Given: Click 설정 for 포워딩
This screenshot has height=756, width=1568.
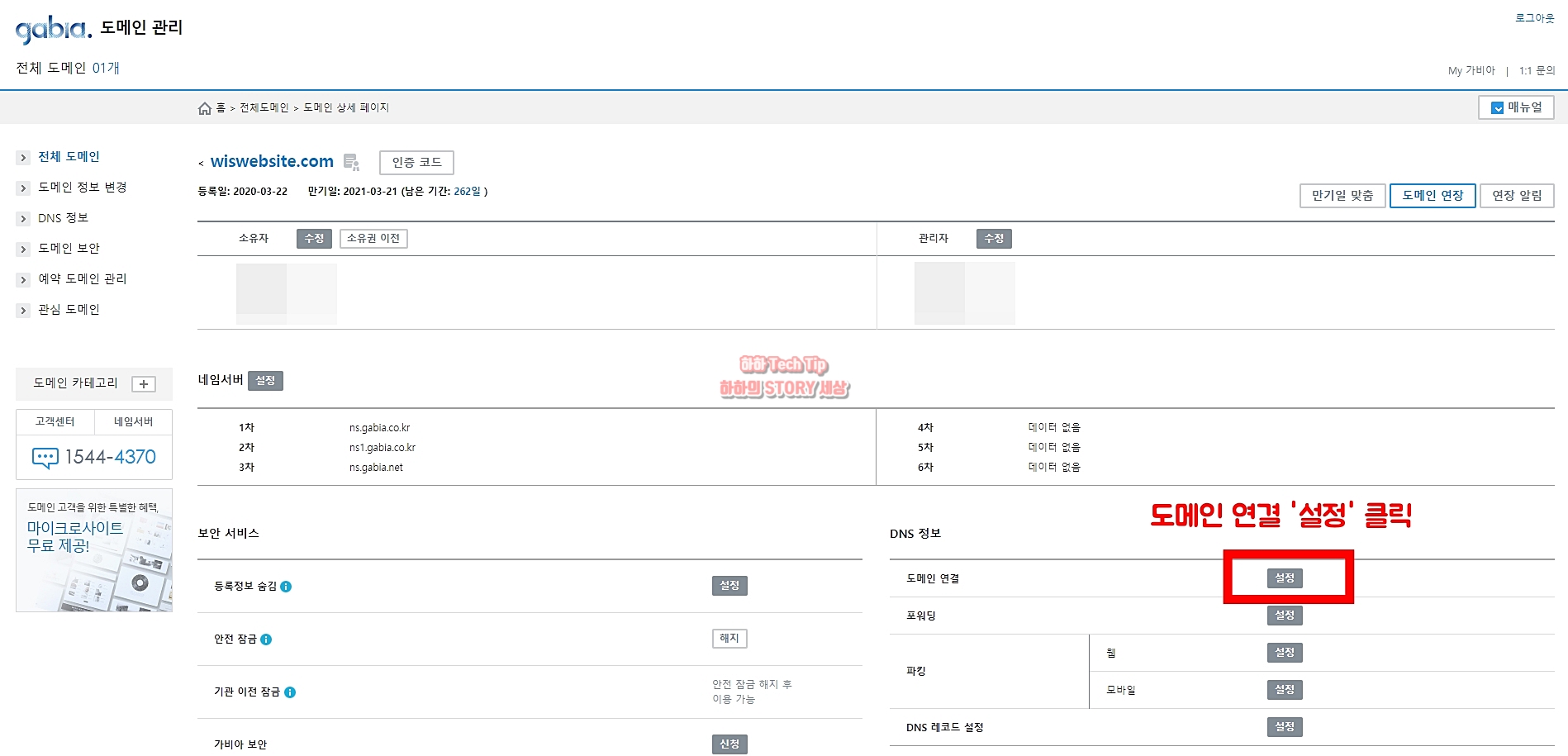Looking at the screenshot, I should click(x=1285, y=616).
